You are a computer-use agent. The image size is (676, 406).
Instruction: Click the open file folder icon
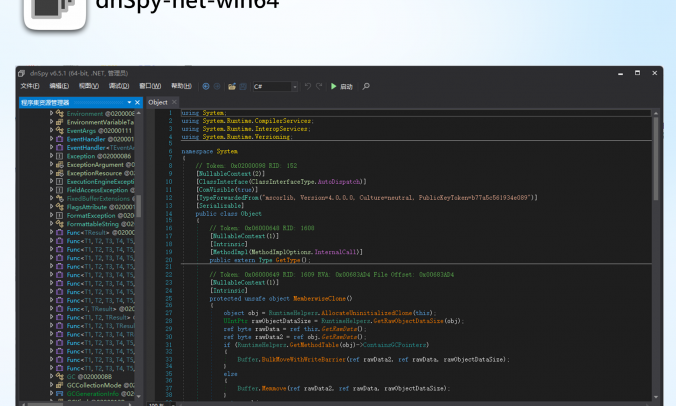pyautogui.click(x=231, y=87)
